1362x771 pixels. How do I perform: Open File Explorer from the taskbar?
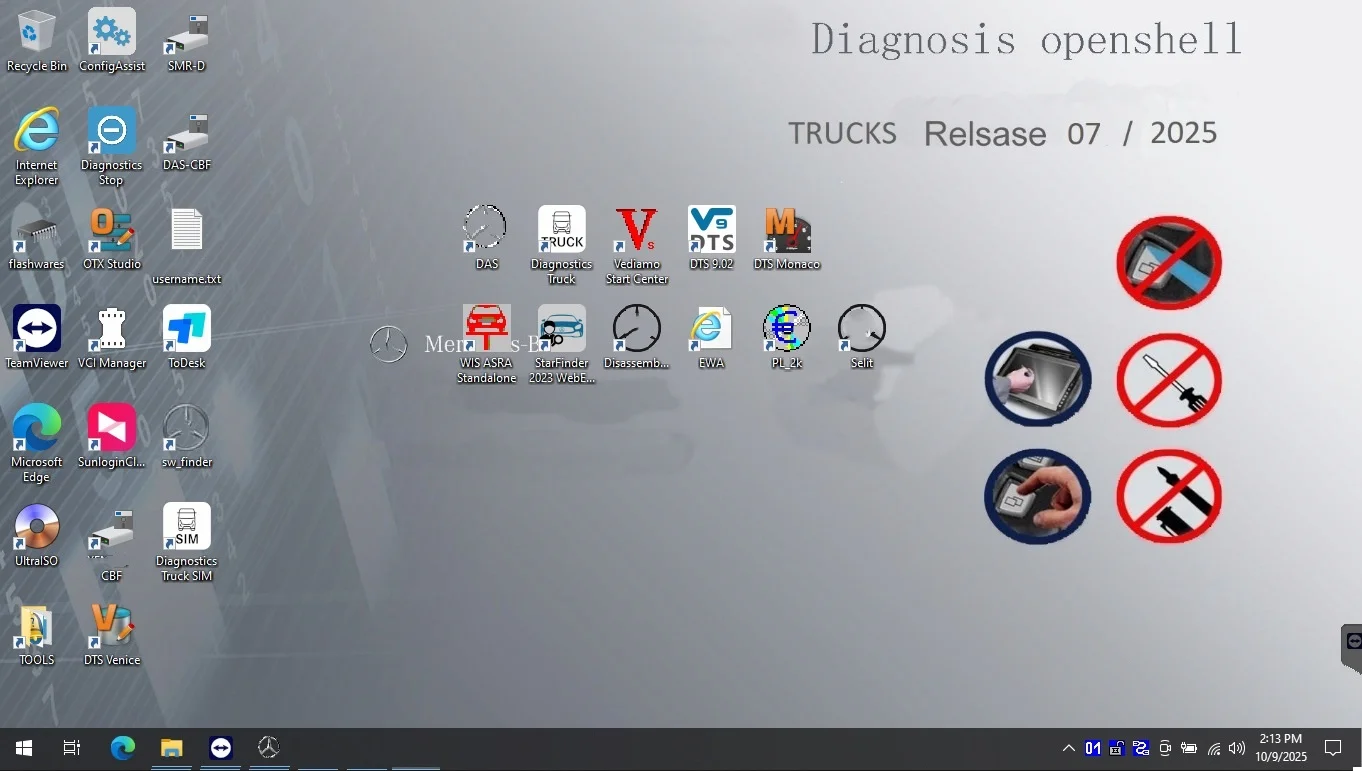172,748
